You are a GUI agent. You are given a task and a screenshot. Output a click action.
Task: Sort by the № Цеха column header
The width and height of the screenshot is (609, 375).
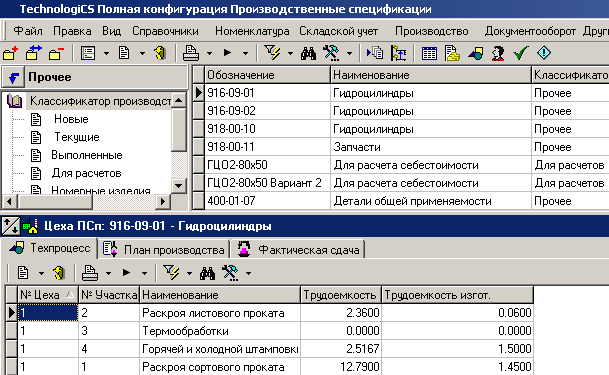tap(47, 295)
